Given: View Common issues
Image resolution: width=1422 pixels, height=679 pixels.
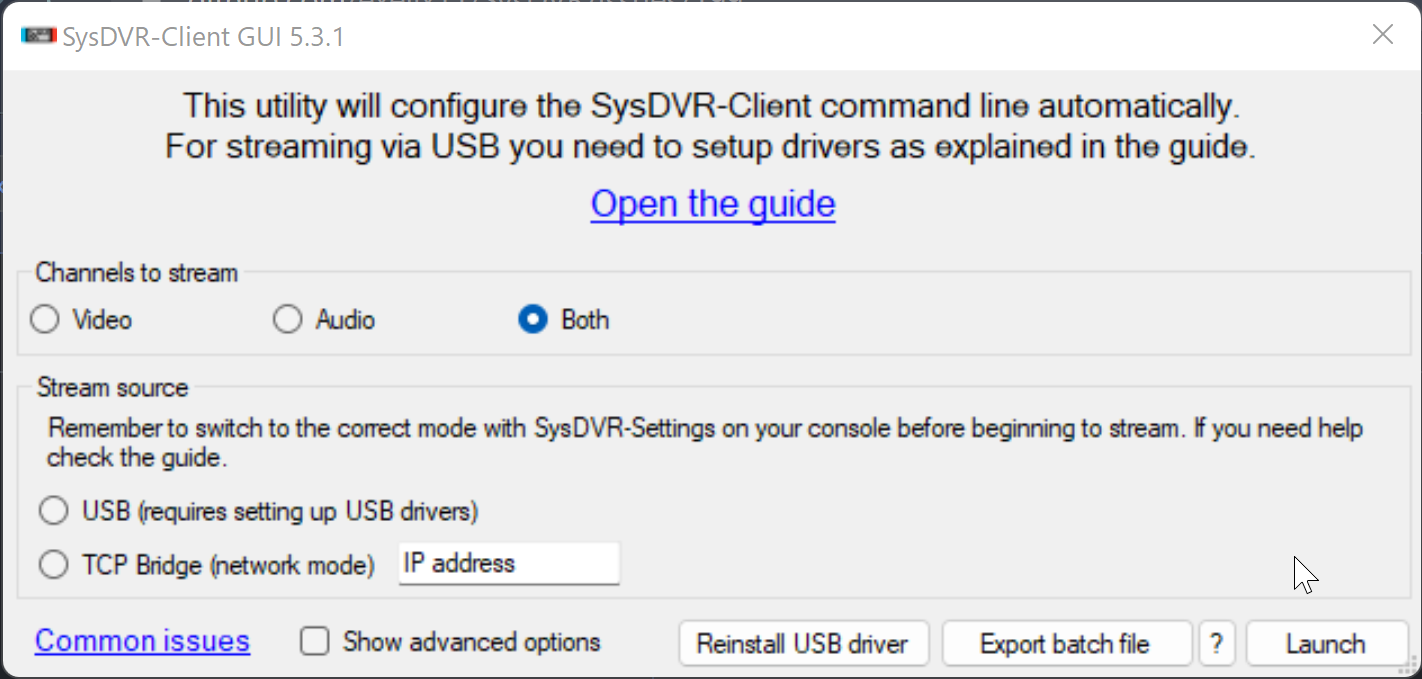Looking at the screenshot, I should point(141,641).
